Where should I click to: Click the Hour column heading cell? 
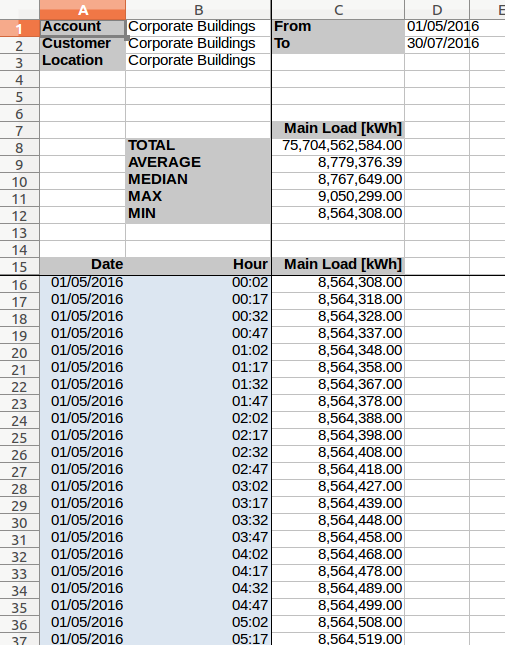pos(198,264)
